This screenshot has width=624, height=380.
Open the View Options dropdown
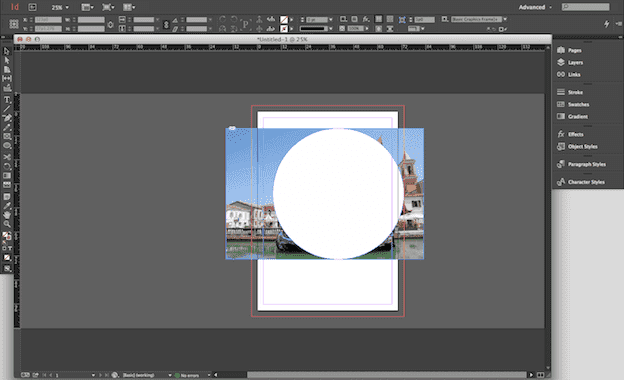coord(87,7)
